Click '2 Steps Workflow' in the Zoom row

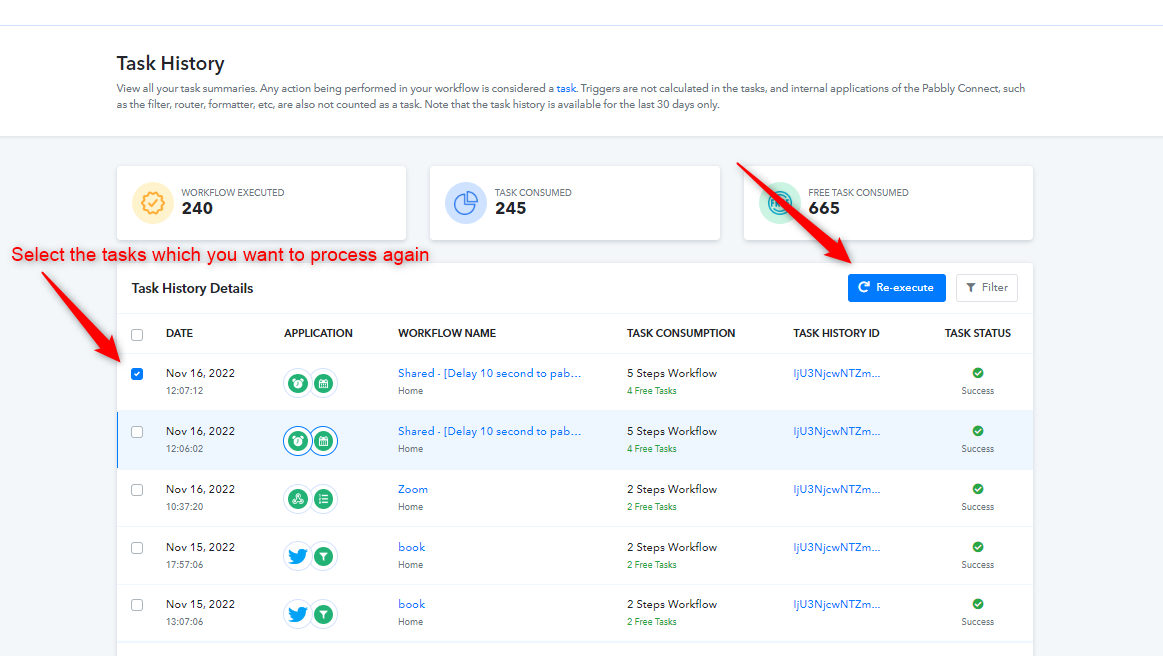pyautogui.click(x=672, y=489)
